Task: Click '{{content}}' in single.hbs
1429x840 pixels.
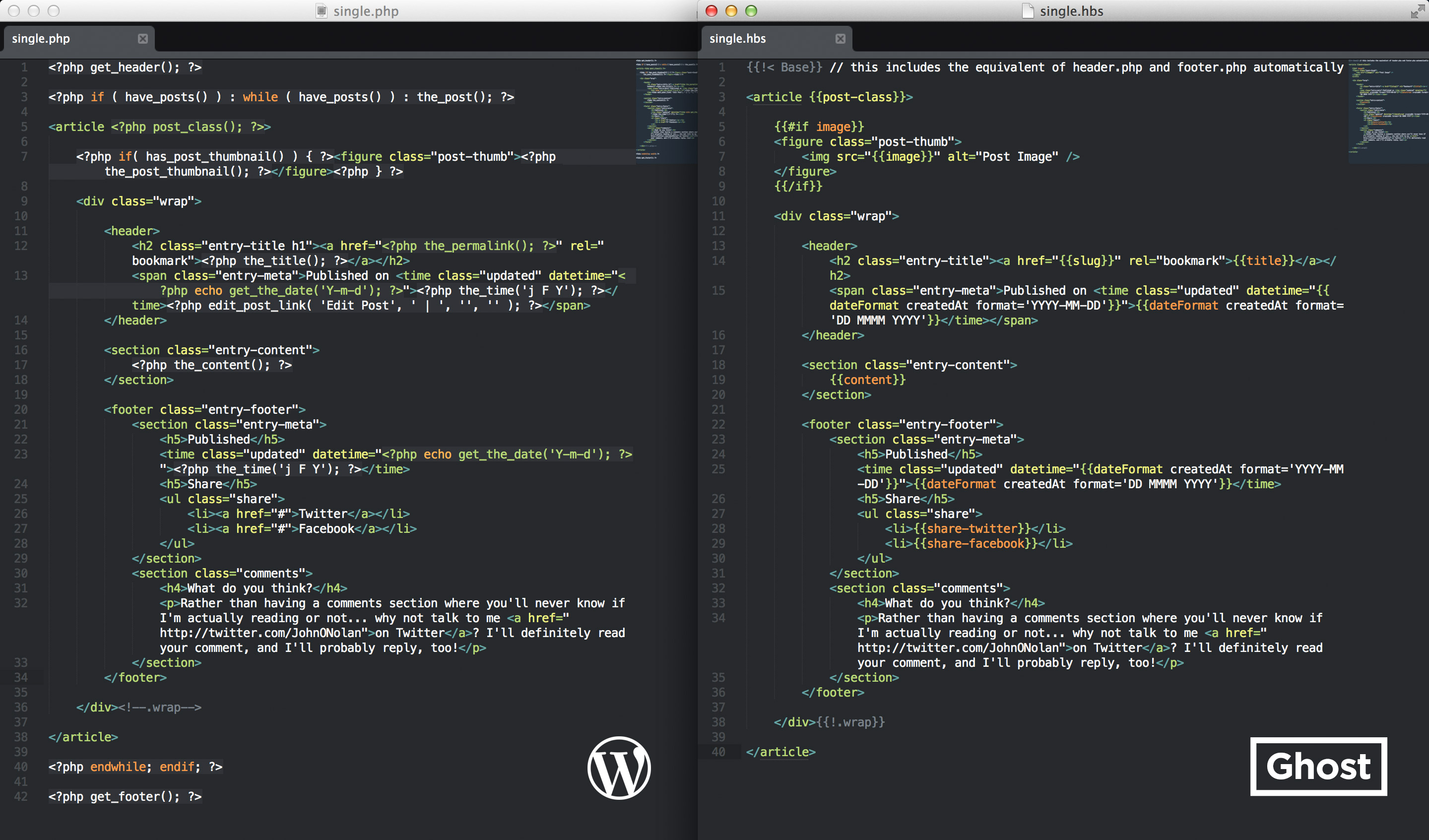Action: [868, 380]
